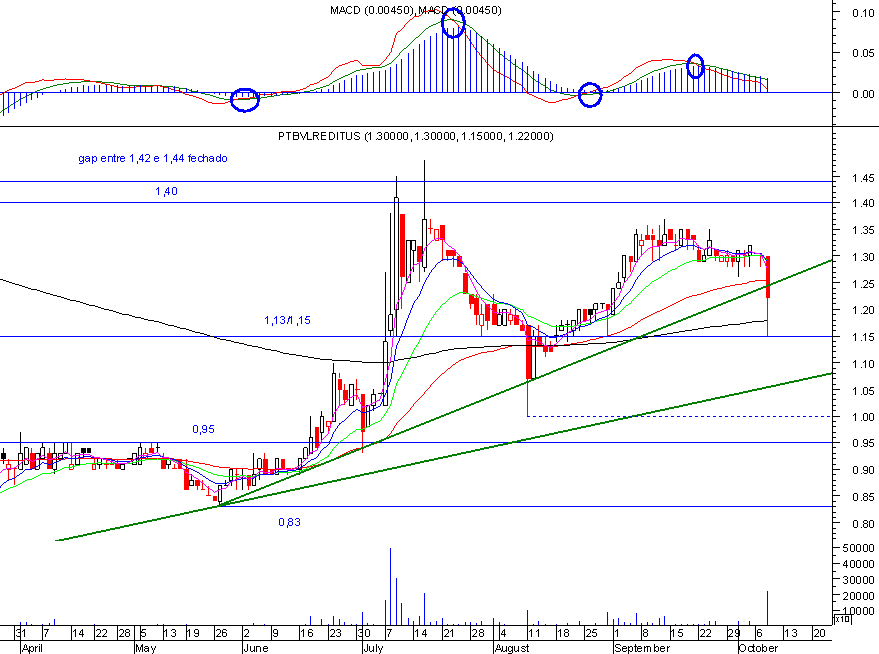Screen dimensions: 879x654
Task: Click the 1.20 price axis label
Action: coord(863,310)
